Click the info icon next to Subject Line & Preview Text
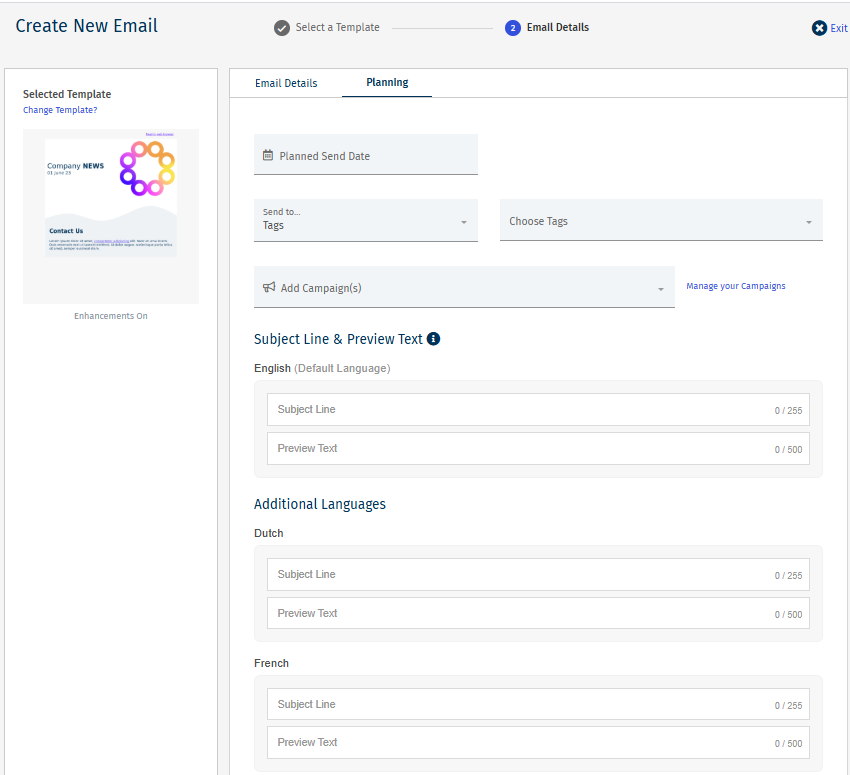This screenshot has width=850, height=775. pos(433,339)
